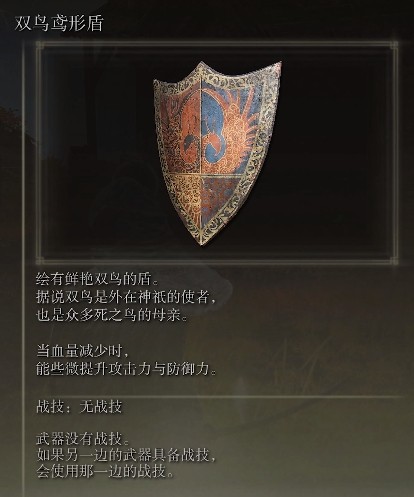Select the line 据说双鸟是外在神祇的使者
Screen dimensions: 414x497
coord(126,297)
